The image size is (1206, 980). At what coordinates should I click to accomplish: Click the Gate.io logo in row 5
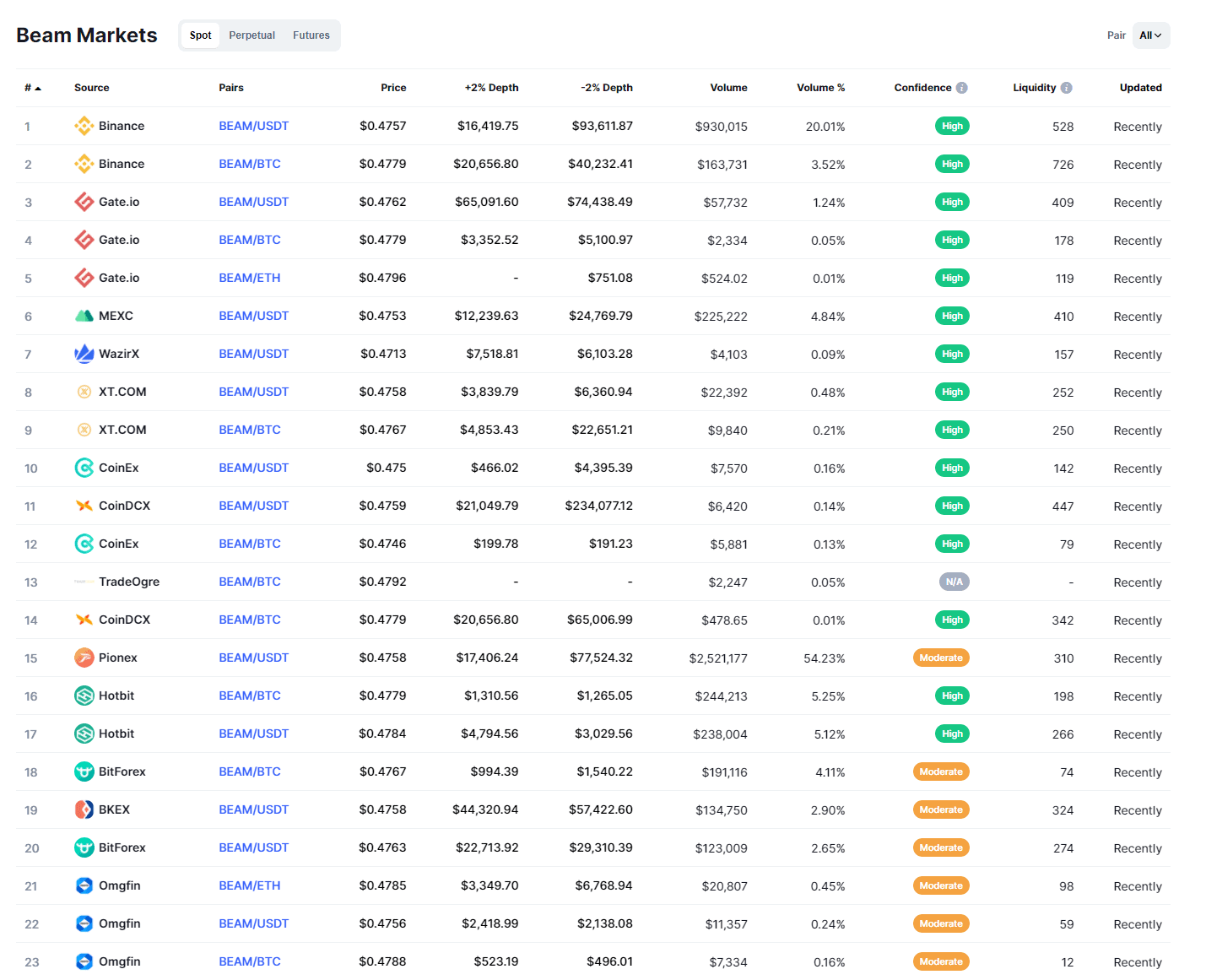[x=84, y=278]
